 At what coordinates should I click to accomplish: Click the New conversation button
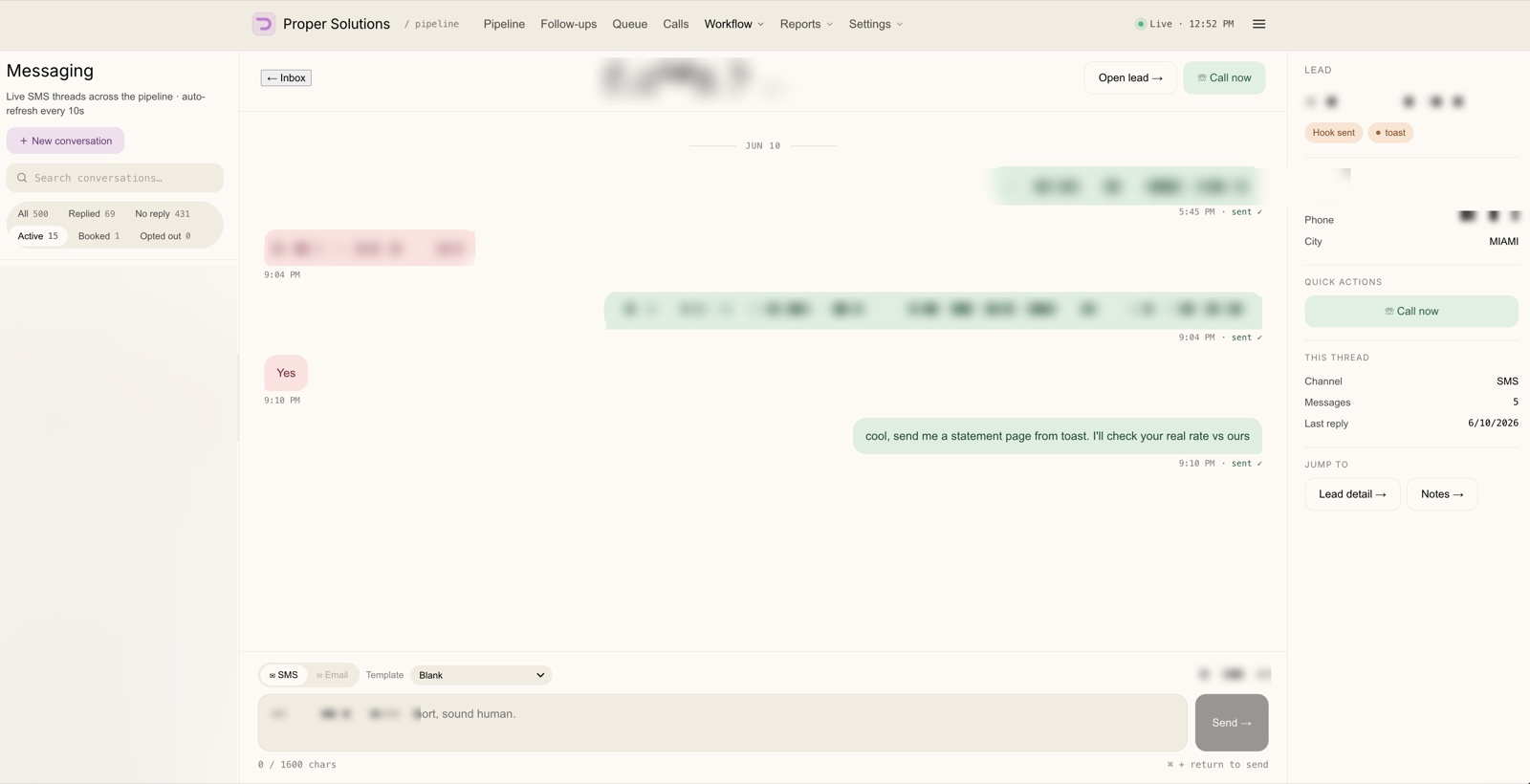click(x=65, y=141)
